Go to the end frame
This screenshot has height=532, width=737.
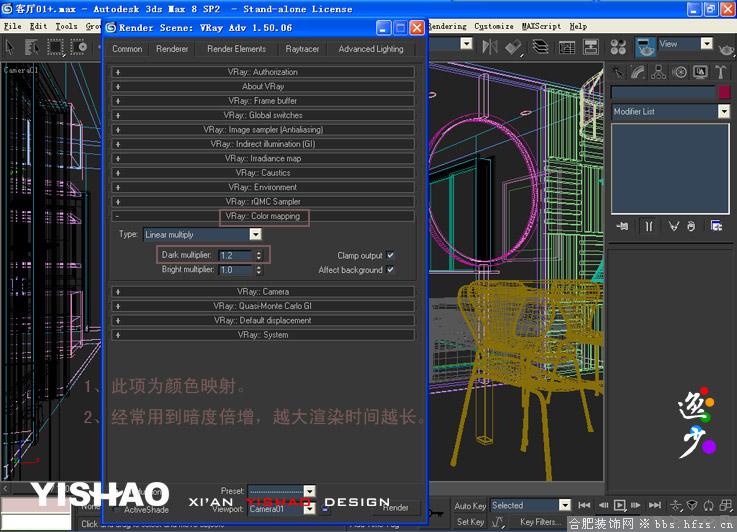655,505
